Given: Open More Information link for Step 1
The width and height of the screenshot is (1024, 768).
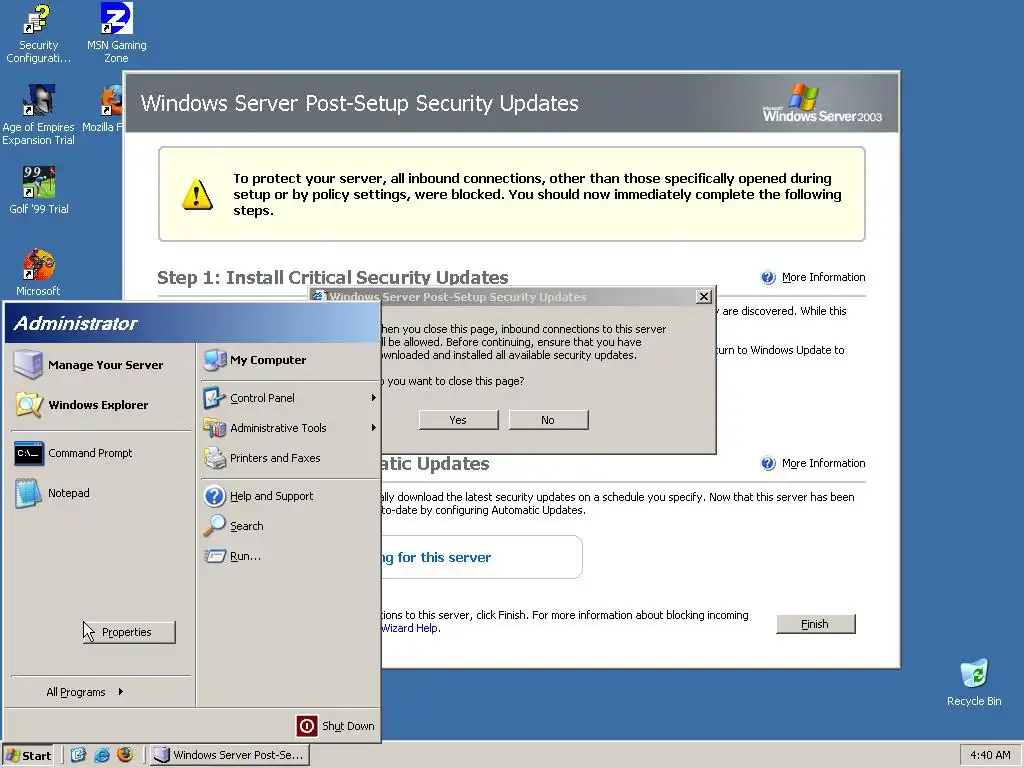Looking at the screenshot, I should 823,277.
